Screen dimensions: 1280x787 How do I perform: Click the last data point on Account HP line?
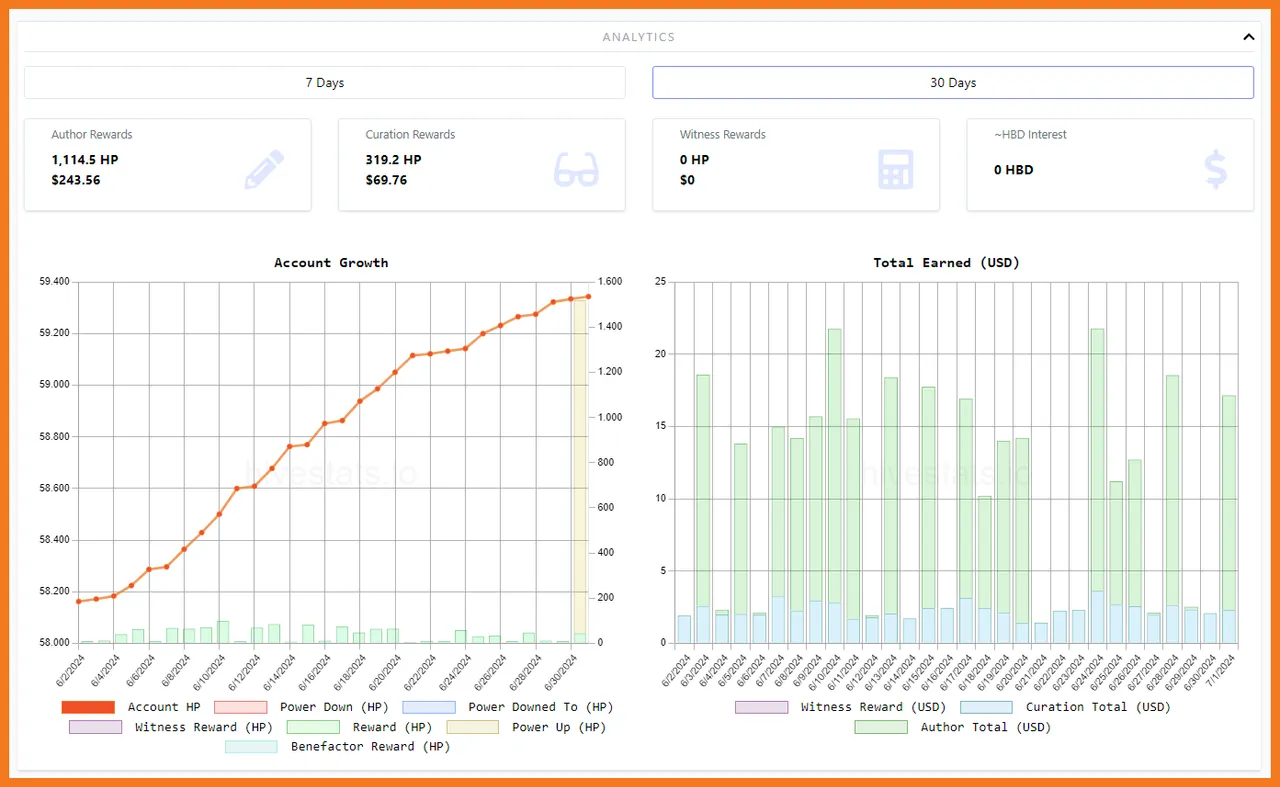click(x=588, y=296)
